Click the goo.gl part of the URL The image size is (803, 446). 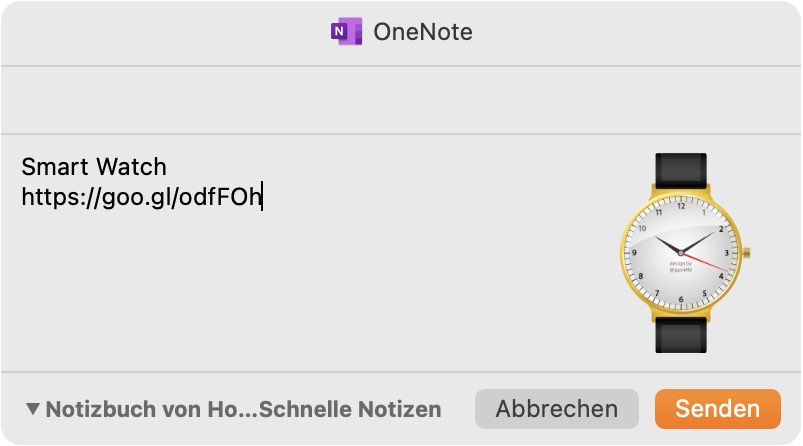(136, 197)
